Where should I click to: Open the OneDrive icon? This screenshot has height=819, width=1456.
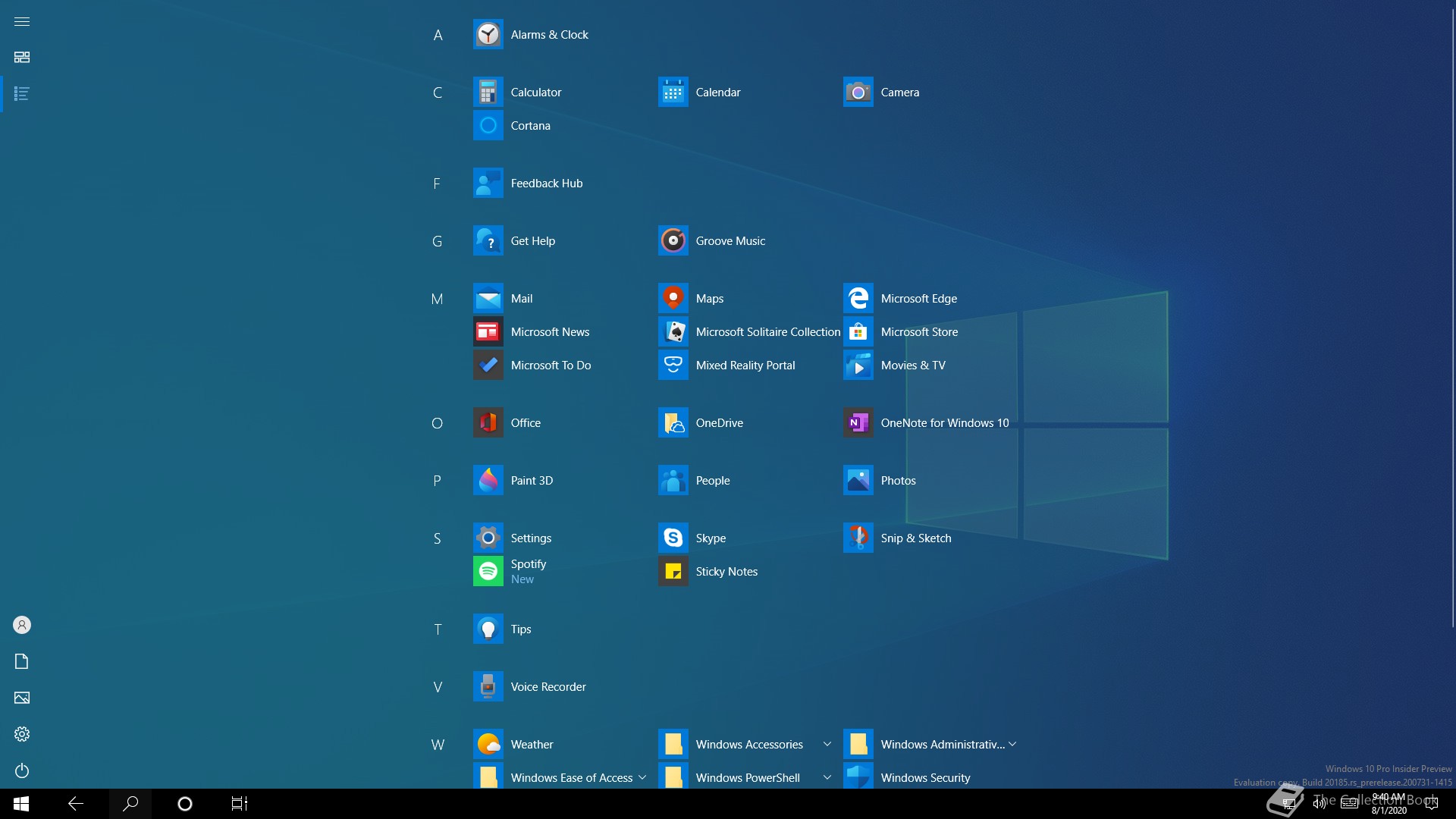(x=673, y=422)
